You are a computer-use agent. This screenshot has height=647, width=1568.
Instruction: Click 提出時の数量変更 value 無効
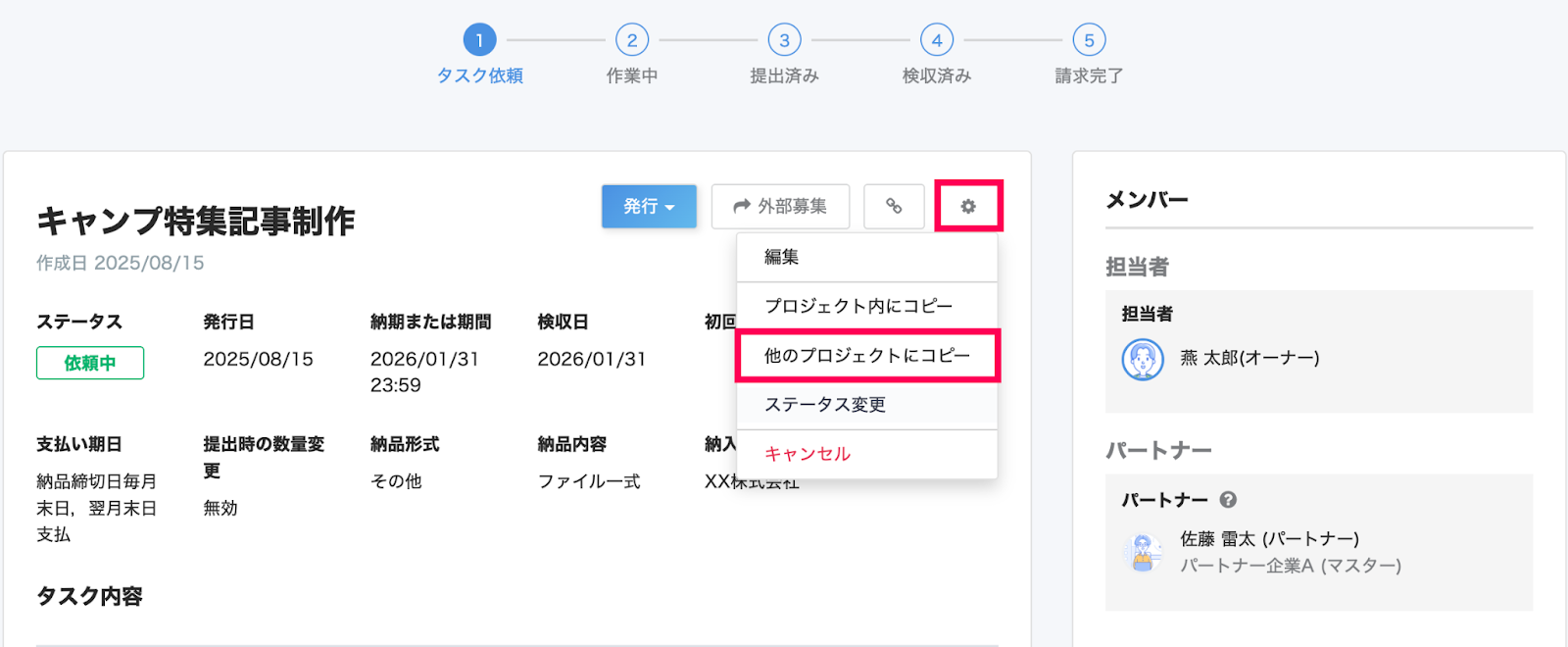[220, 508]
